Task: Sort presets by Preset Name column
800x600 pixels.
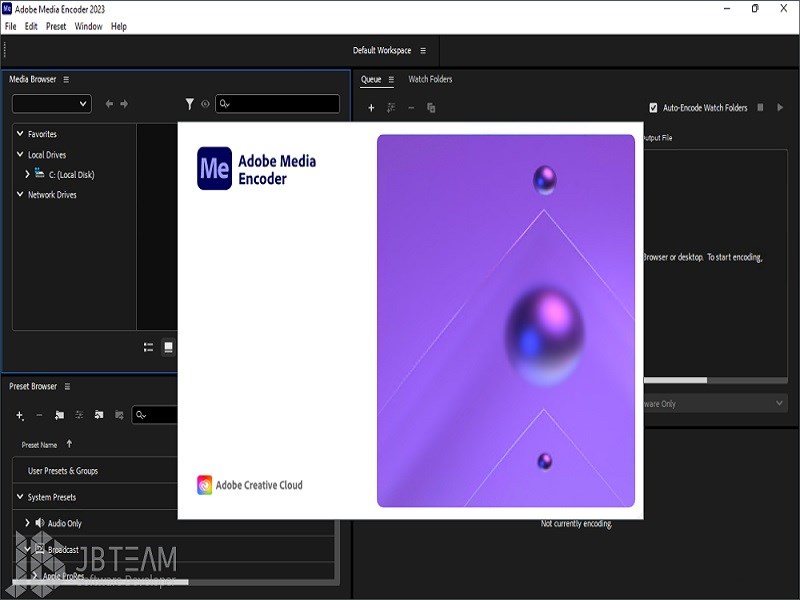Action: click(x=39, y=445)
